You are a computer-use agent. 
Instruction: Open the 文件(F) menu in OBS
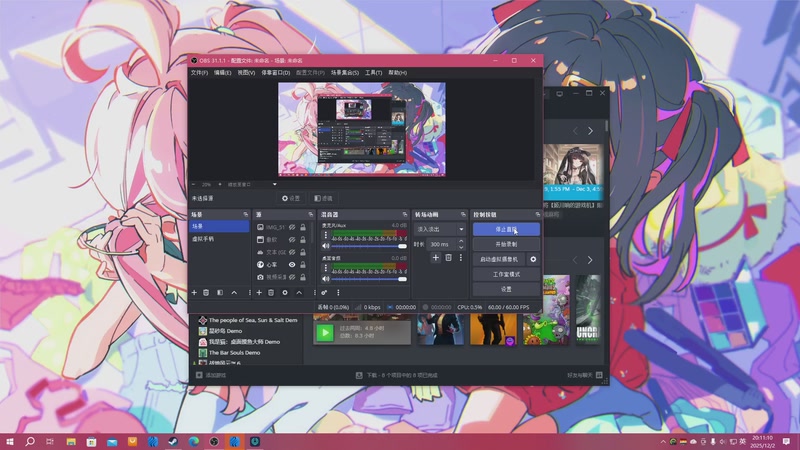coord(199,73)
